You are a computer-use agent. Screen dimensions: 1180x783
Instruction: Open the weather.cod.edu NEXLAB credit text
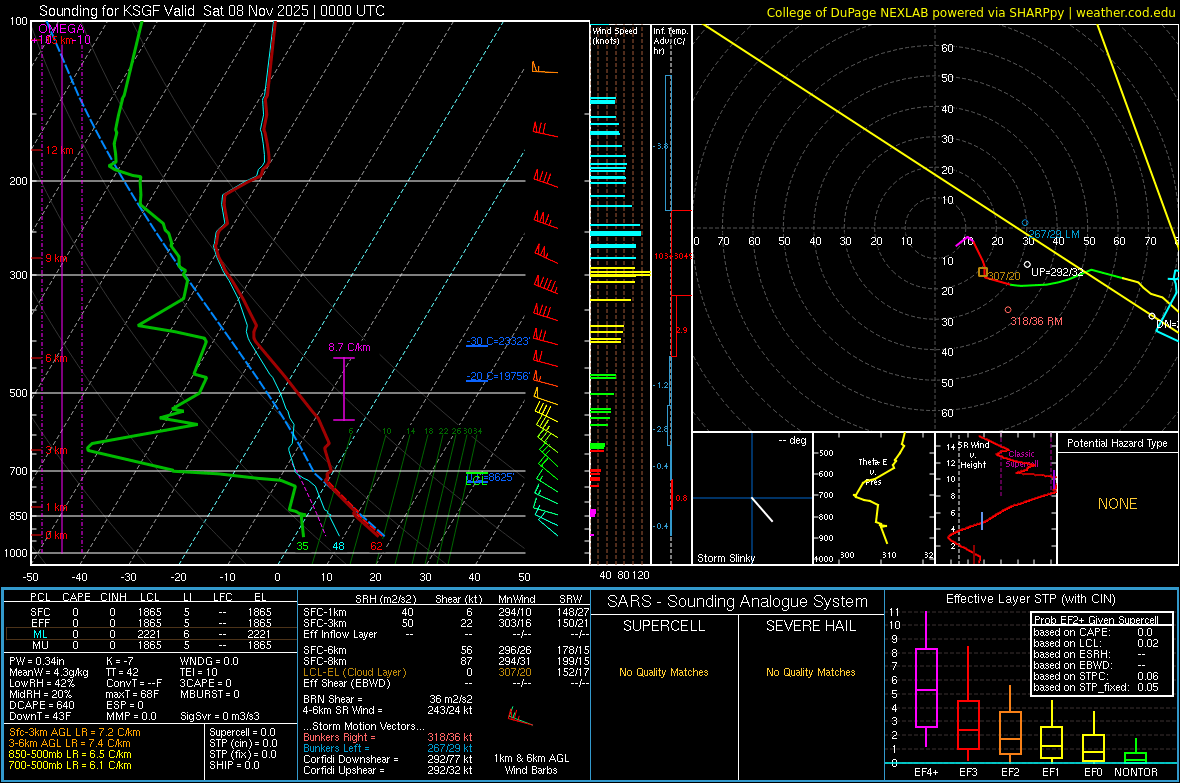[x=970, y=12]
